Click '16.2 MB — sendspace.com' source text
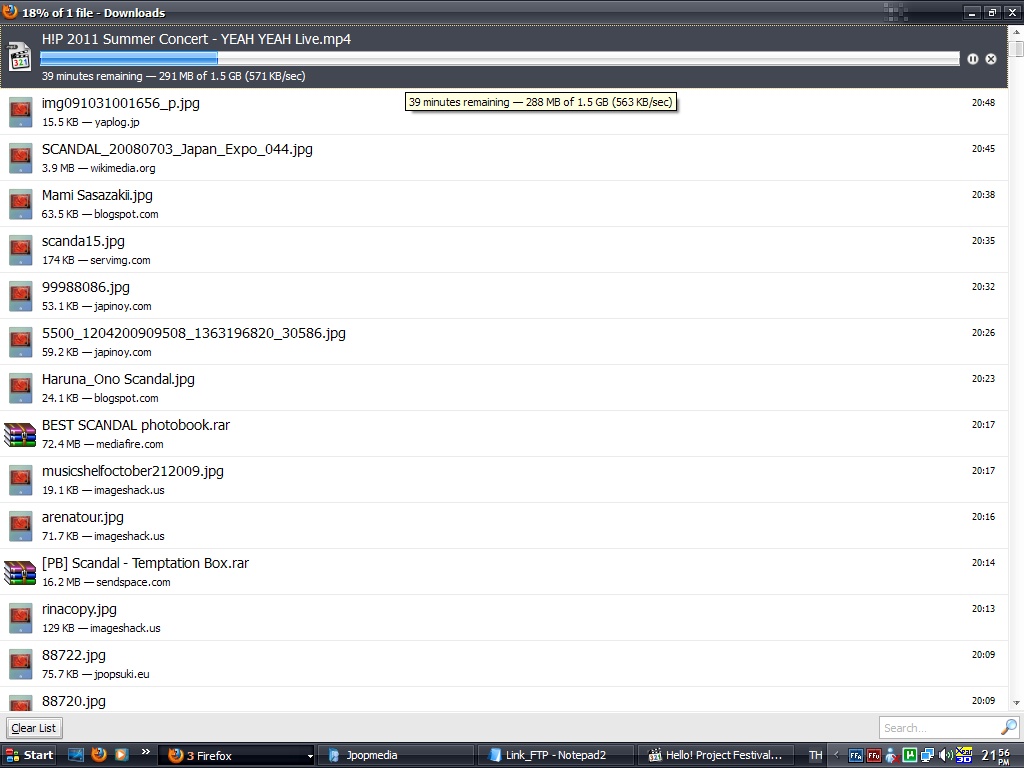Image resolution: width=1024 pixels, height=768 pixels. [106, 582]
